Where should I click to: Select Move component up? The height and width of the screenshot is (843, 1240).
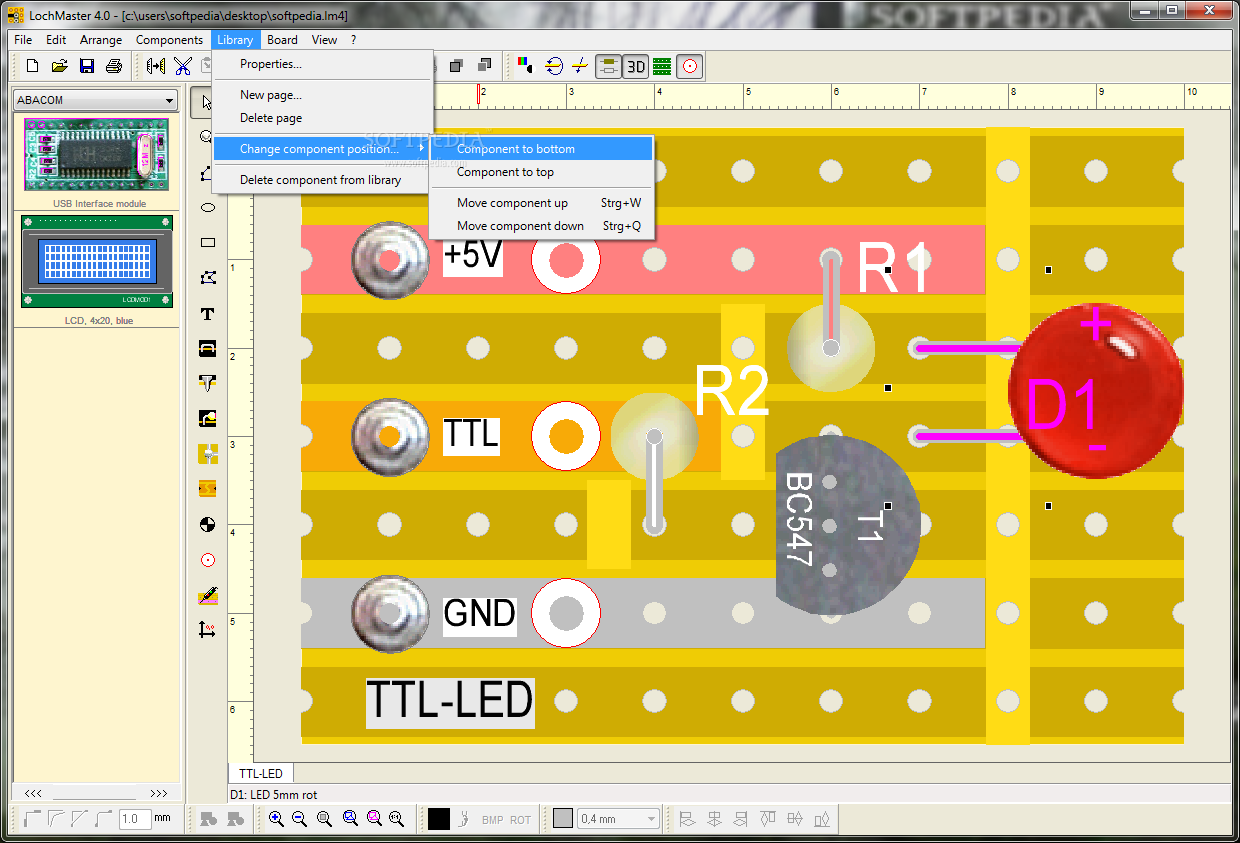tap(541, 203)
